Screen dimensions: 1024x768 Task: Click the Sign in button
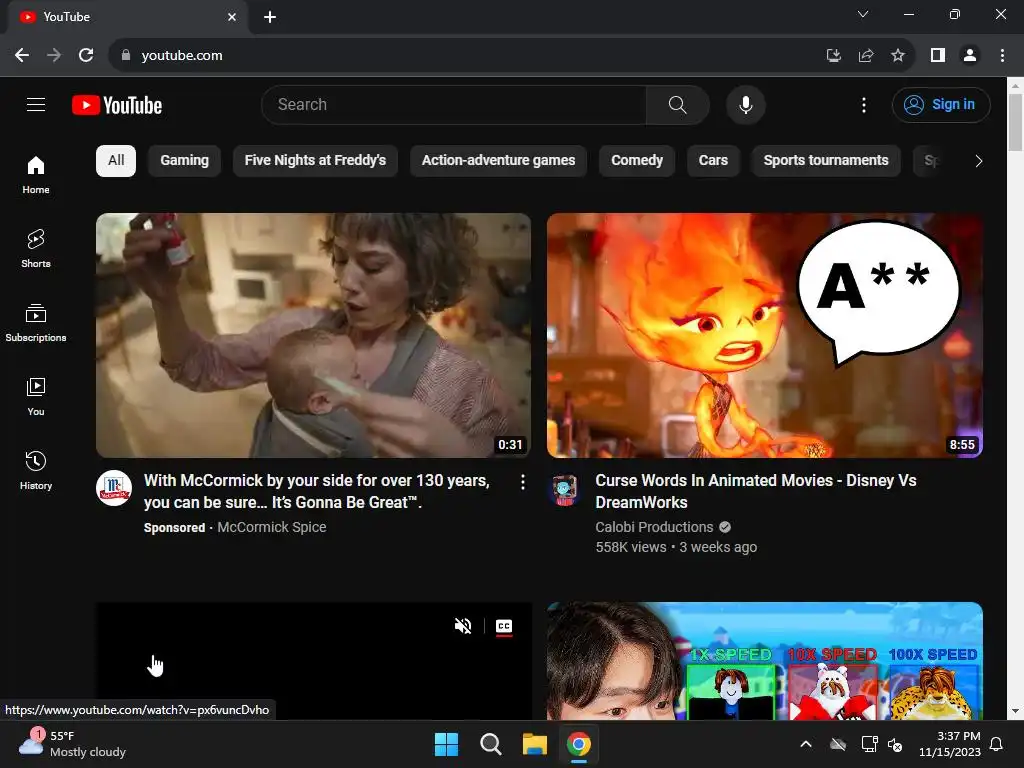(x=941, y=104)
